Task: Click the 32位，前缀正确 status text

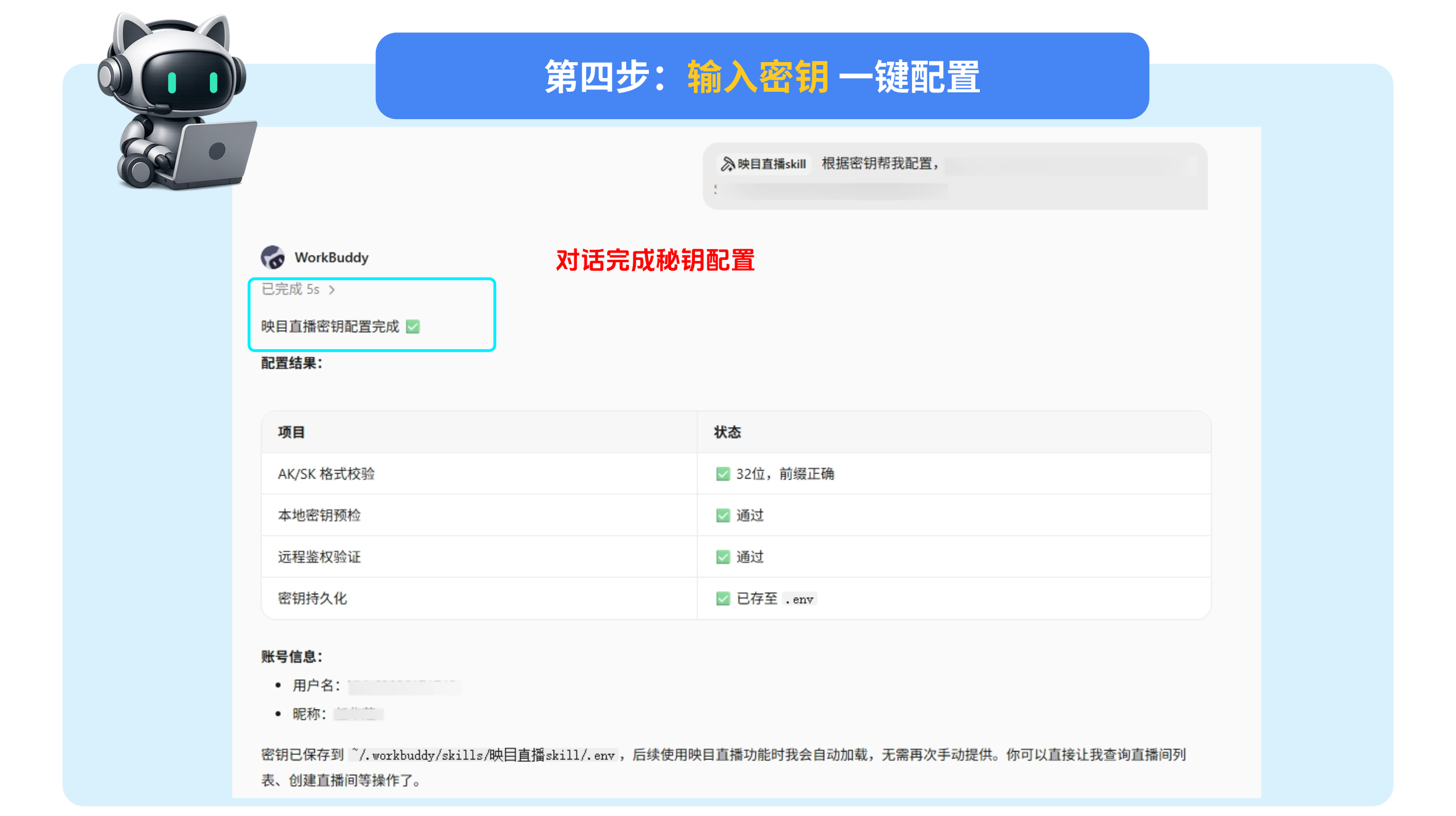Action: (785, 474)
